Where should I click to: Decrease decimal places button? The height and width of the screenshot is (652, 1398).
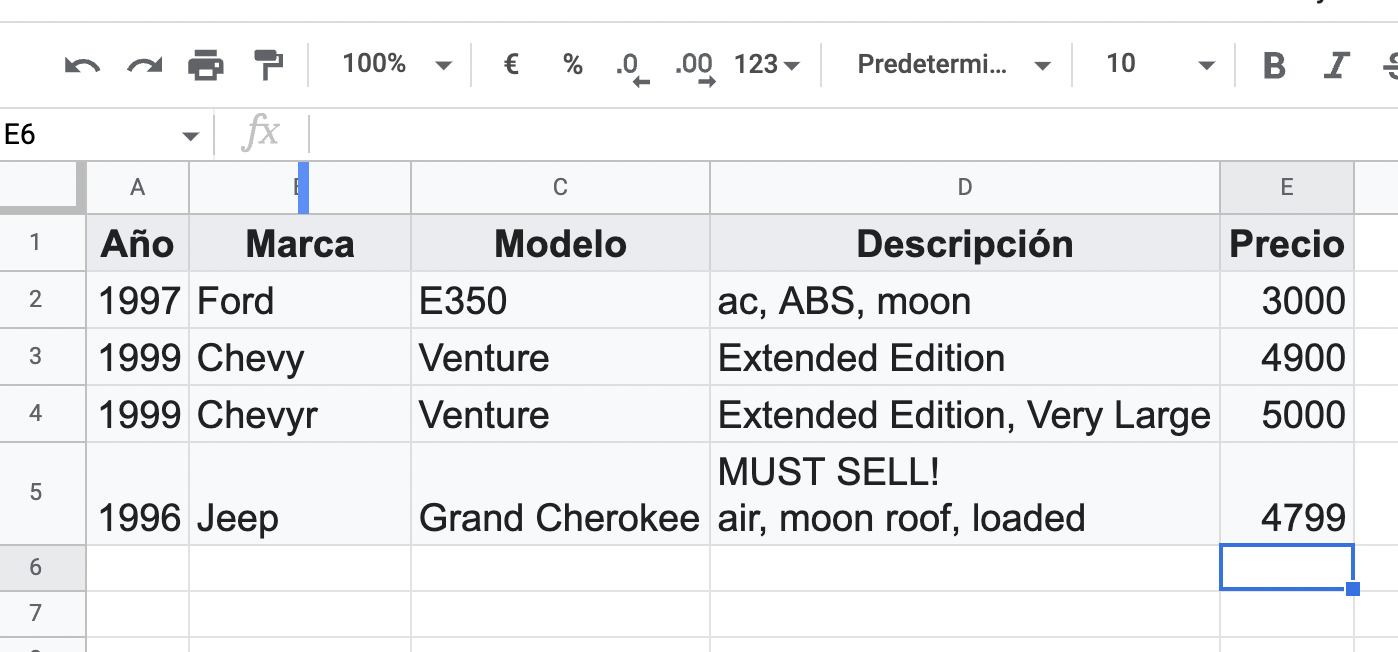pyautogui.click(x=632, y=67)
